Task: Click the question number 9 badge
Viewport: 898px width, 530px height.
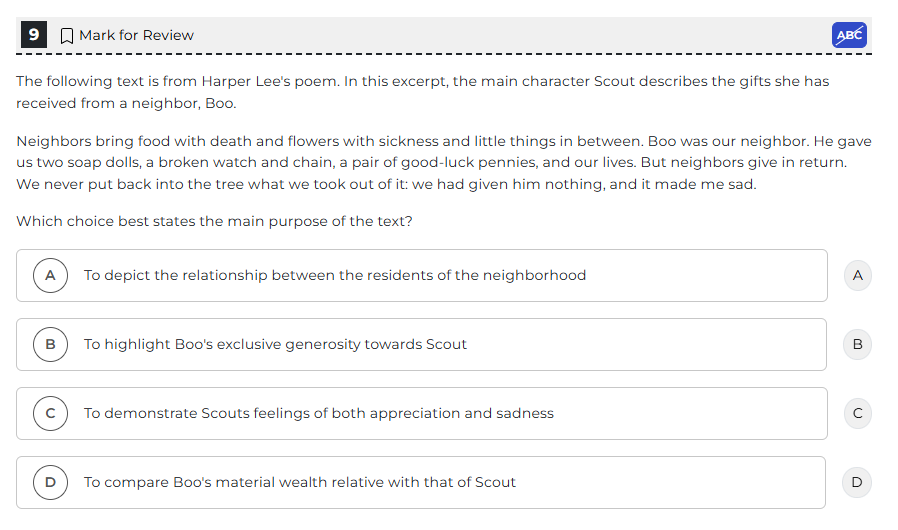Action: (34, 35)
